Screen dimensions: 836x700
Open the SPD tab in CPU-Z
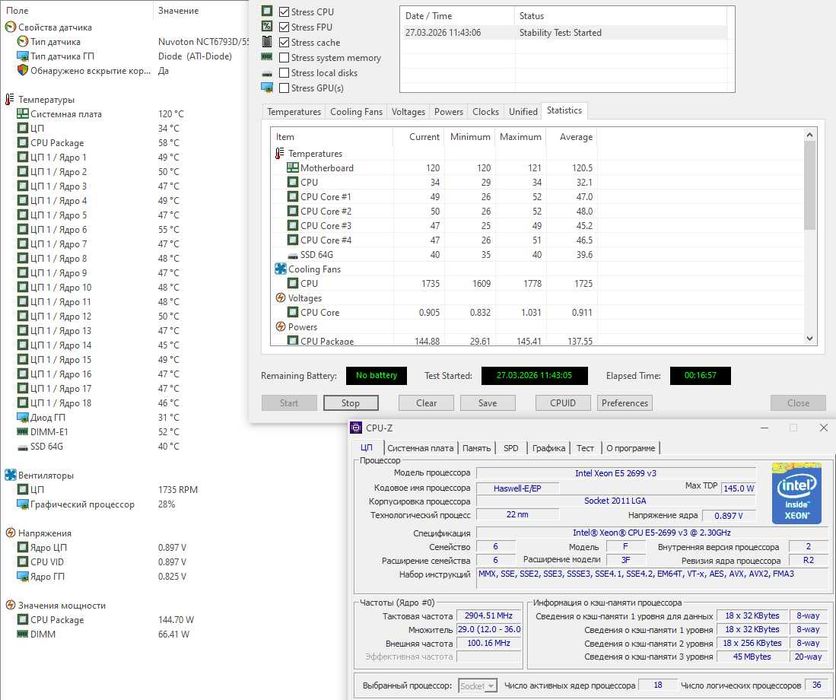coord(511,448)
